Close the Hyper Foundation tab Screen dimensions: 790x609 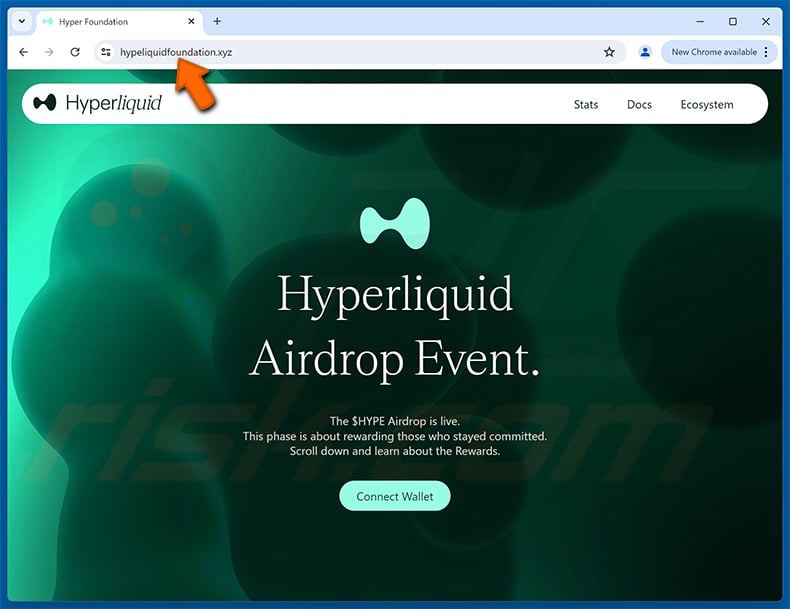(191, 21)
